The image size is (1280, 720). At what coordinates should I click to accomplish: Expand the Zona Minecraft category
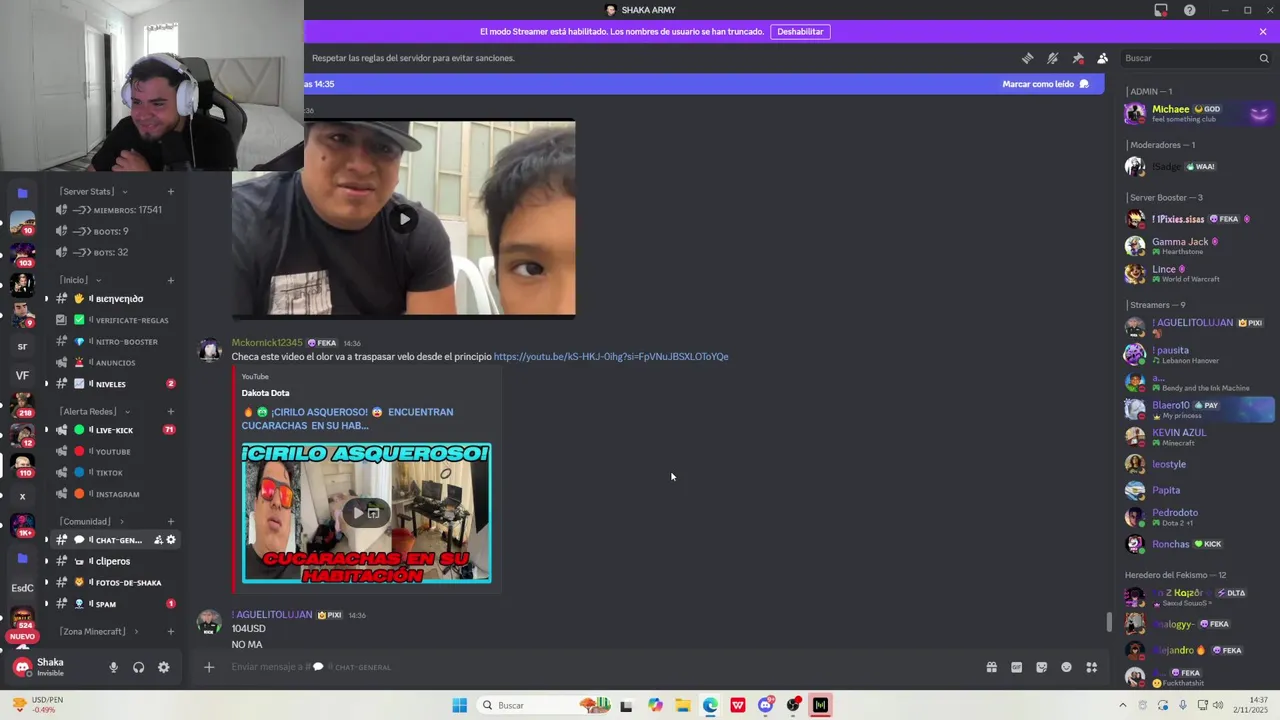(100, 631)
